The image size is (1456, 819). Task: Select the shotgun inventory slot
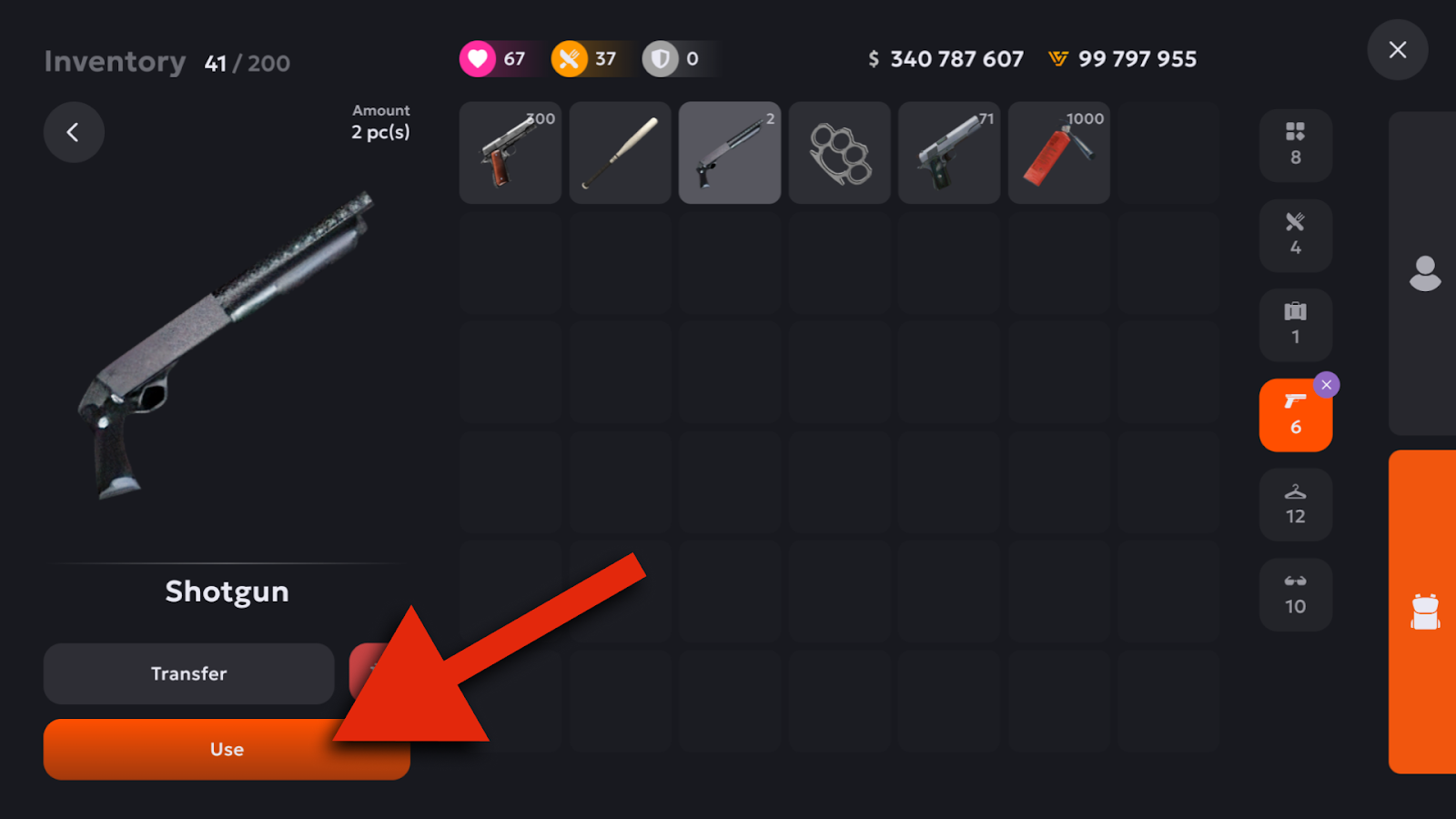tap(730, 152)
